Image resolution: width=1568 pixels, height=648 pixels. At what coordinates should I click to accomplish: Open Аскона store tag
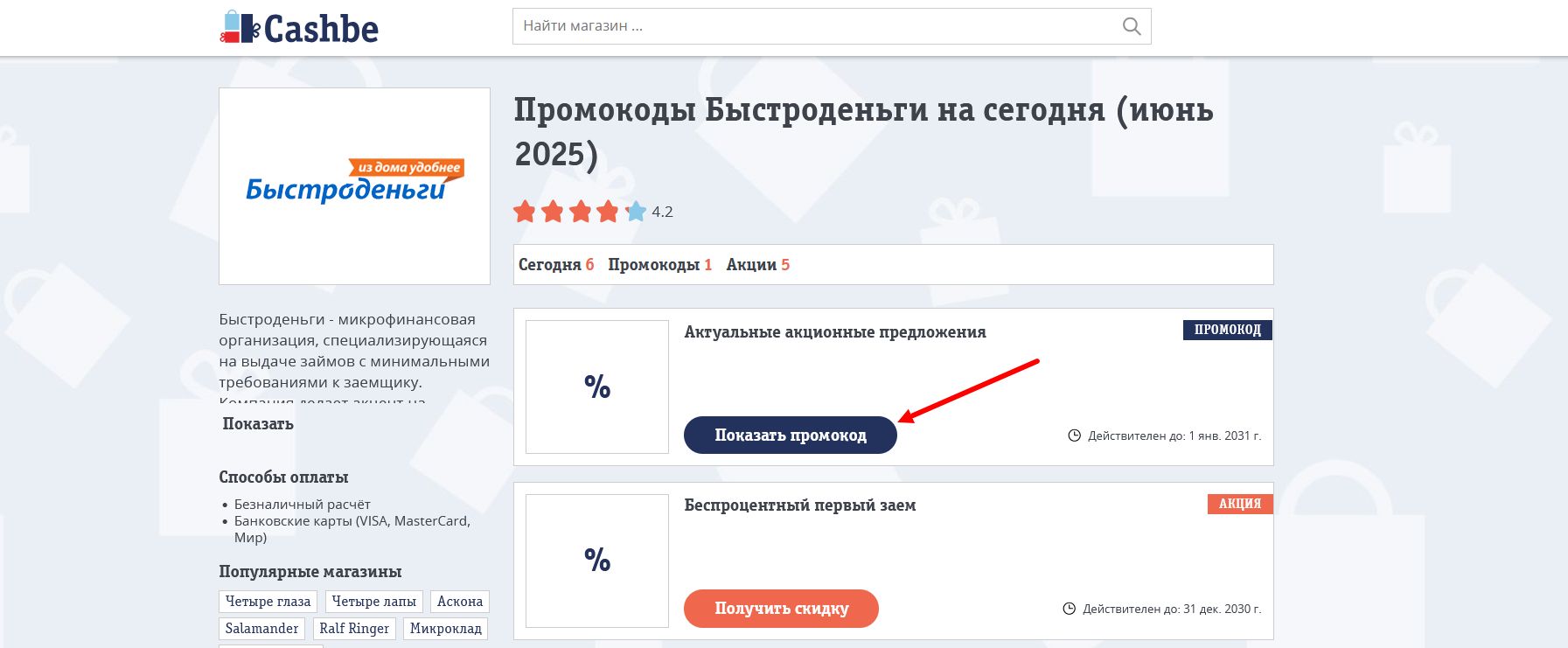460,602
